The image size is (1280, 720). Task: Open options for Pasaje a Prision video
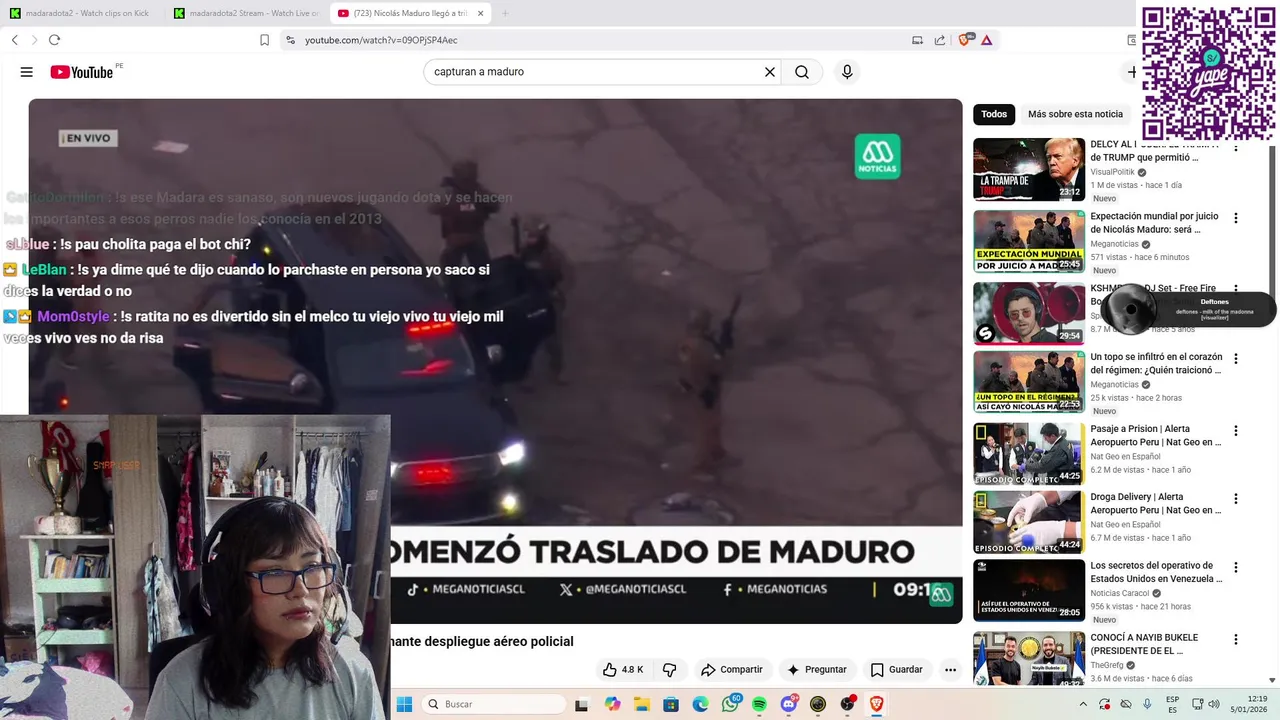(1235, 430)
